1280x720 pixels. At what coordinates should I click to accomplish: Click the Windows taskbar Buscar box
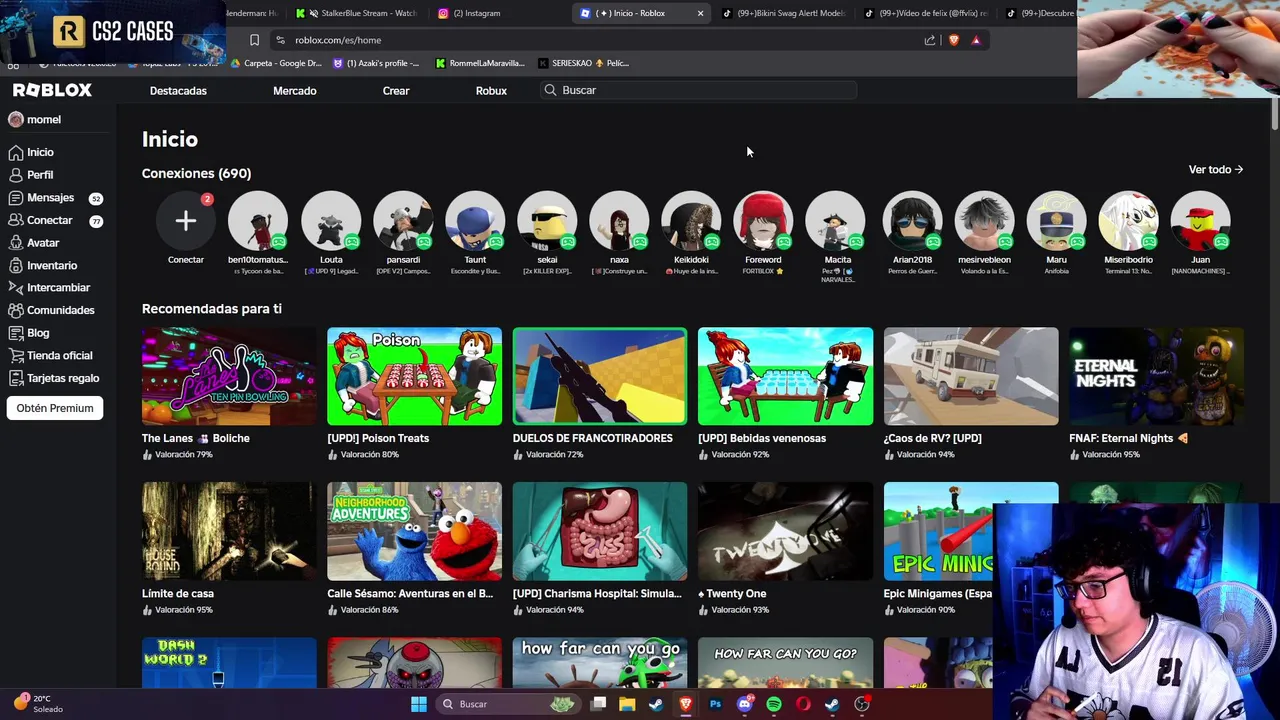pos(508,704)
